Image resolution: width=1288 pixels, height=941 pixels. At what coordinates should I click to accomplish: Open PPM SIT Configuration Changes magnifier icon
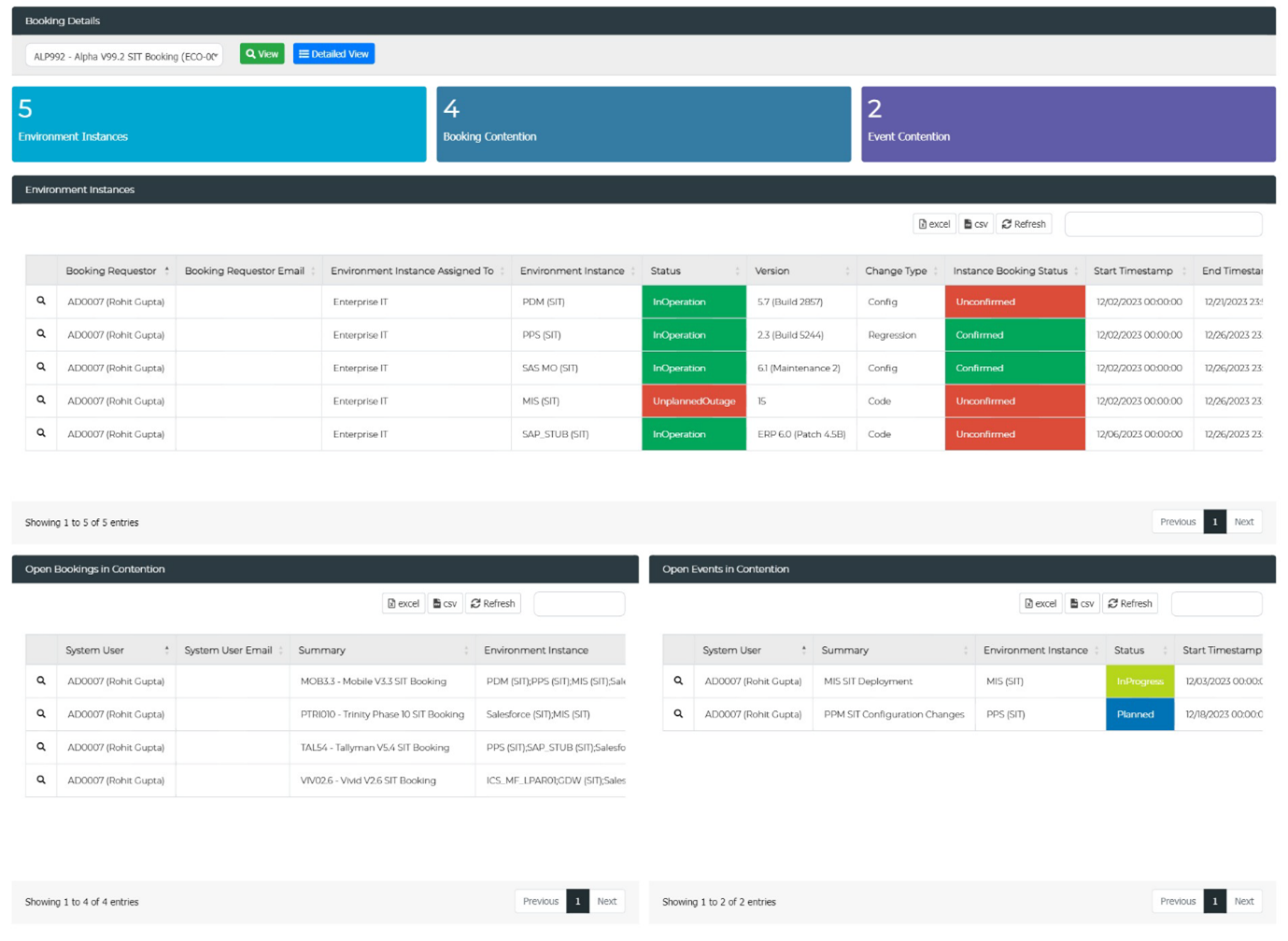point(678,714)
